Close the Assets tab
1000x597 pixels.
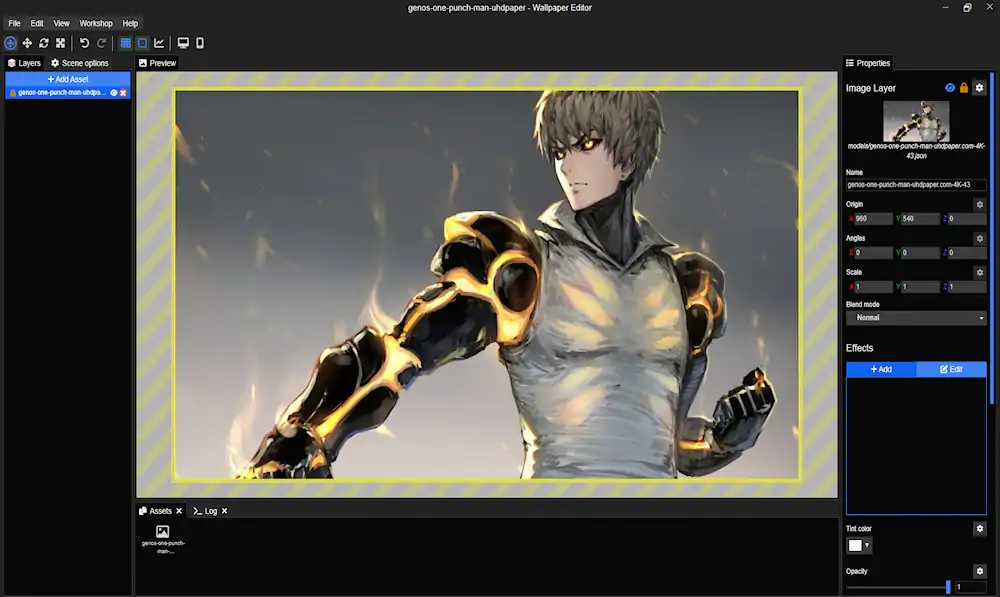point(179,511)
